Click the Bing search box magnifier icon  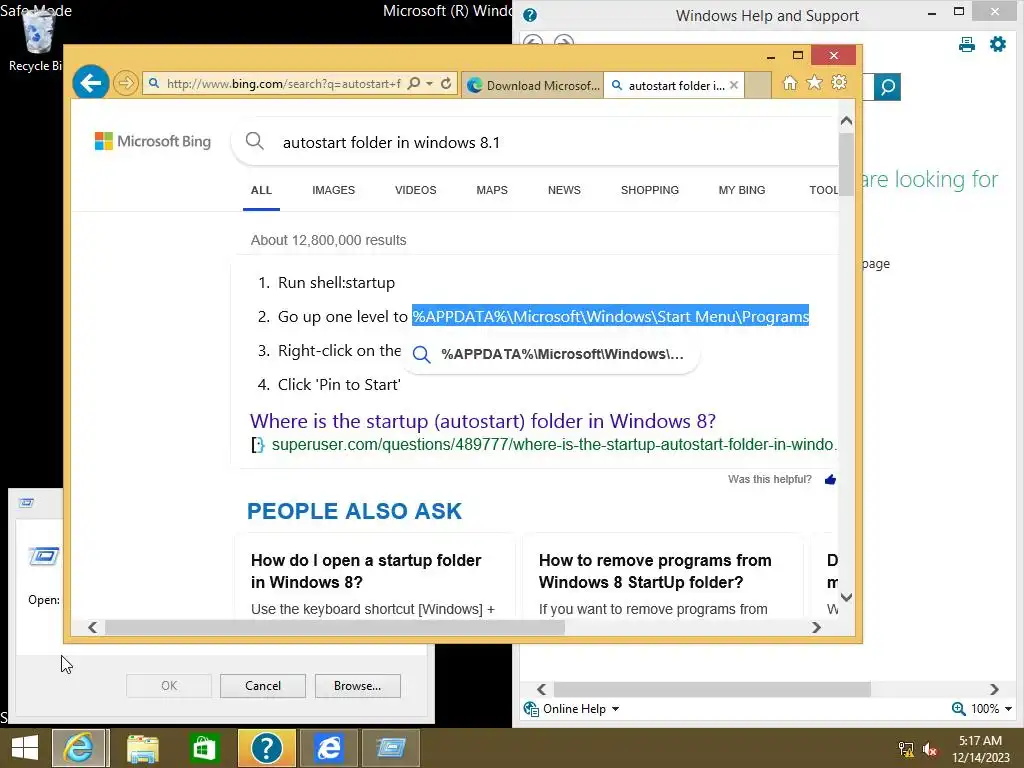(x=254, y=141)
